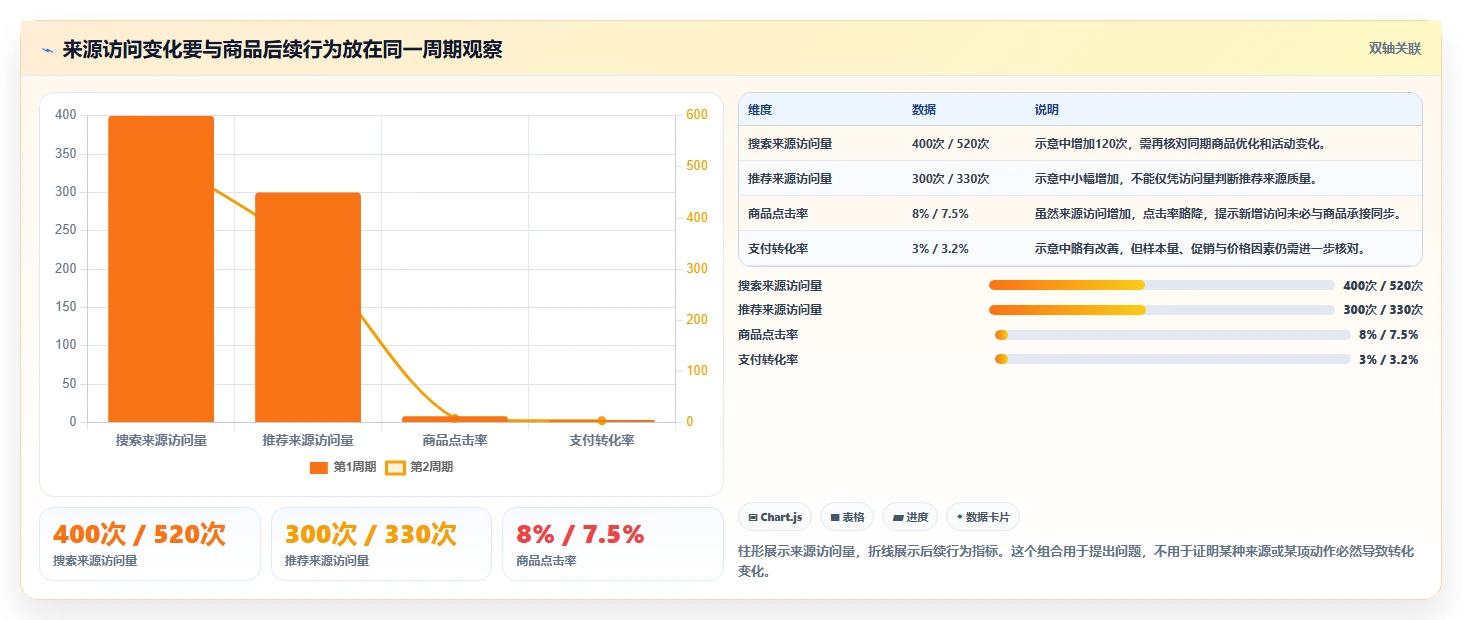The image size is (1462, 620).
Task: Click the footer paragraph starting 柱形展示来源访问量
Action: [1076, 561]
